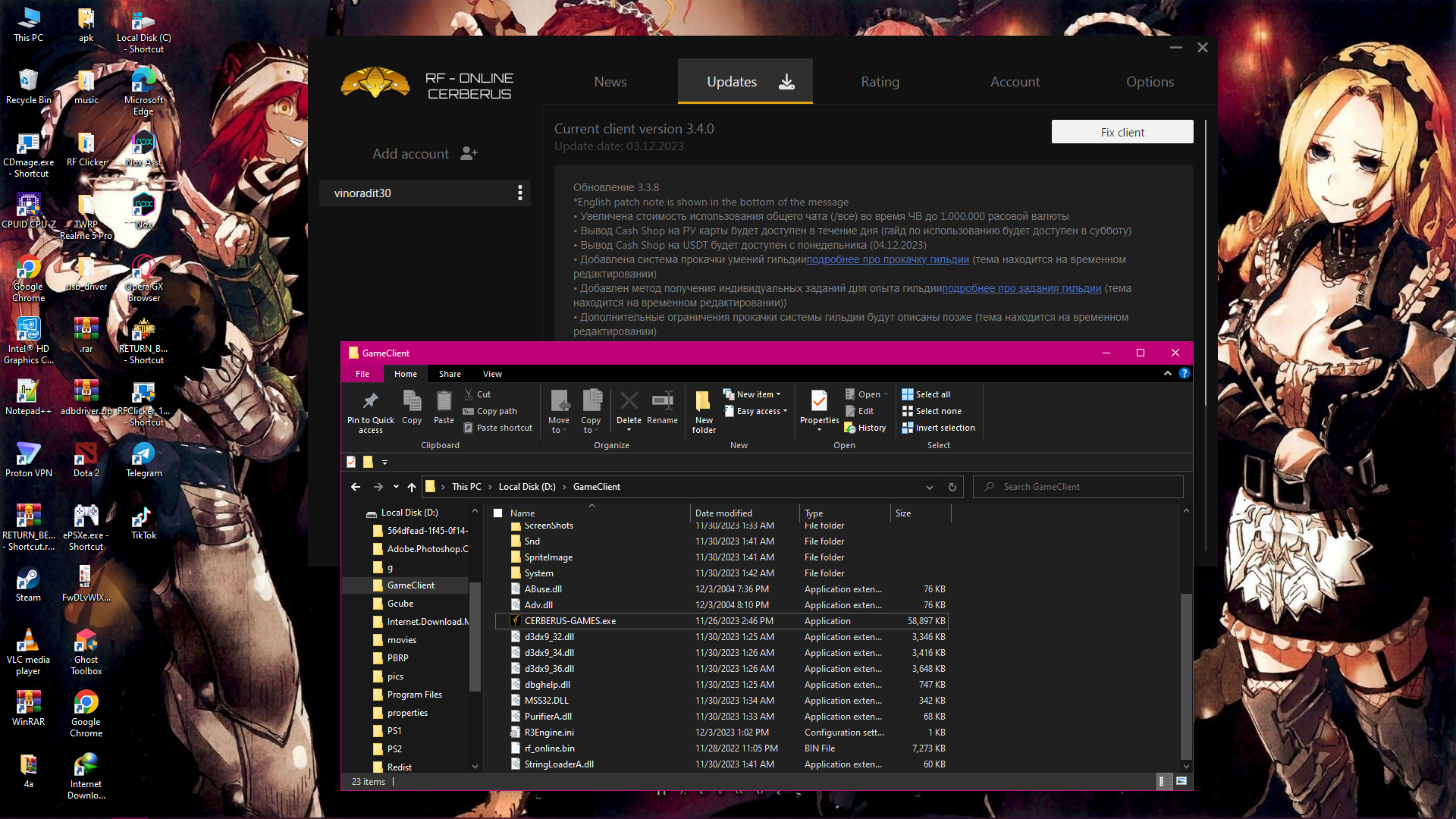Click Pin to Quick access icon

[370, 401]
